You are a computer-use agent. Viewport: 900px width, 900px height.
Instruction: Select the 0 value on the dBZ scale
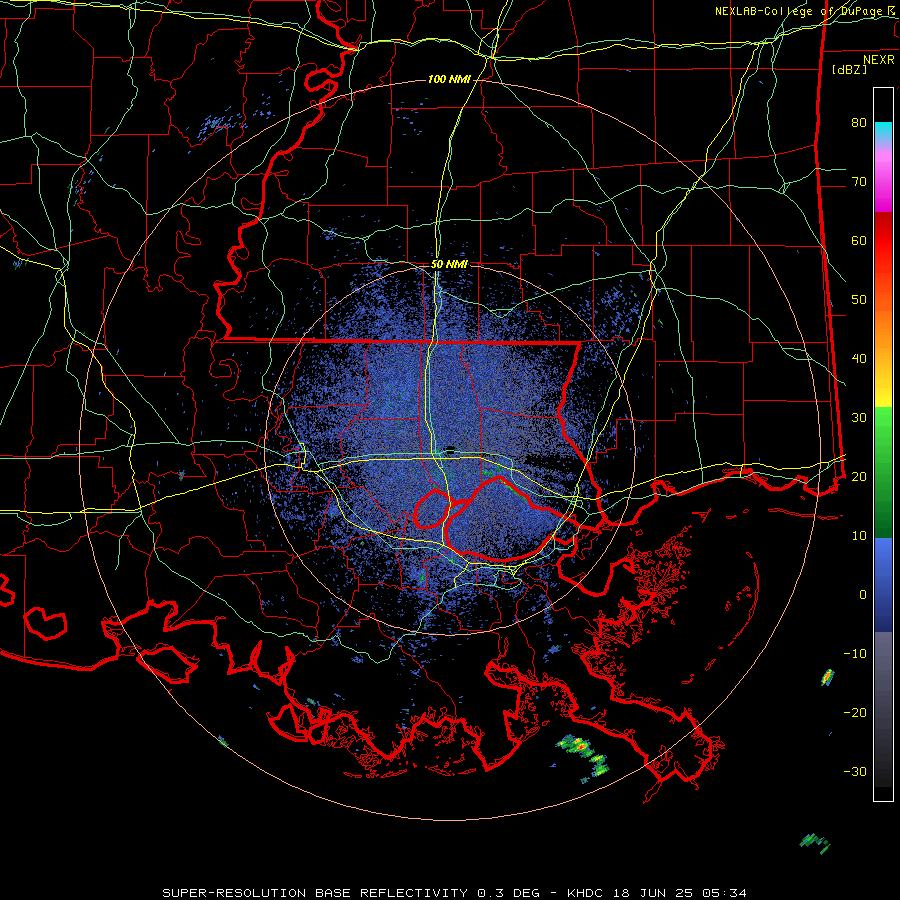point(863,595)
